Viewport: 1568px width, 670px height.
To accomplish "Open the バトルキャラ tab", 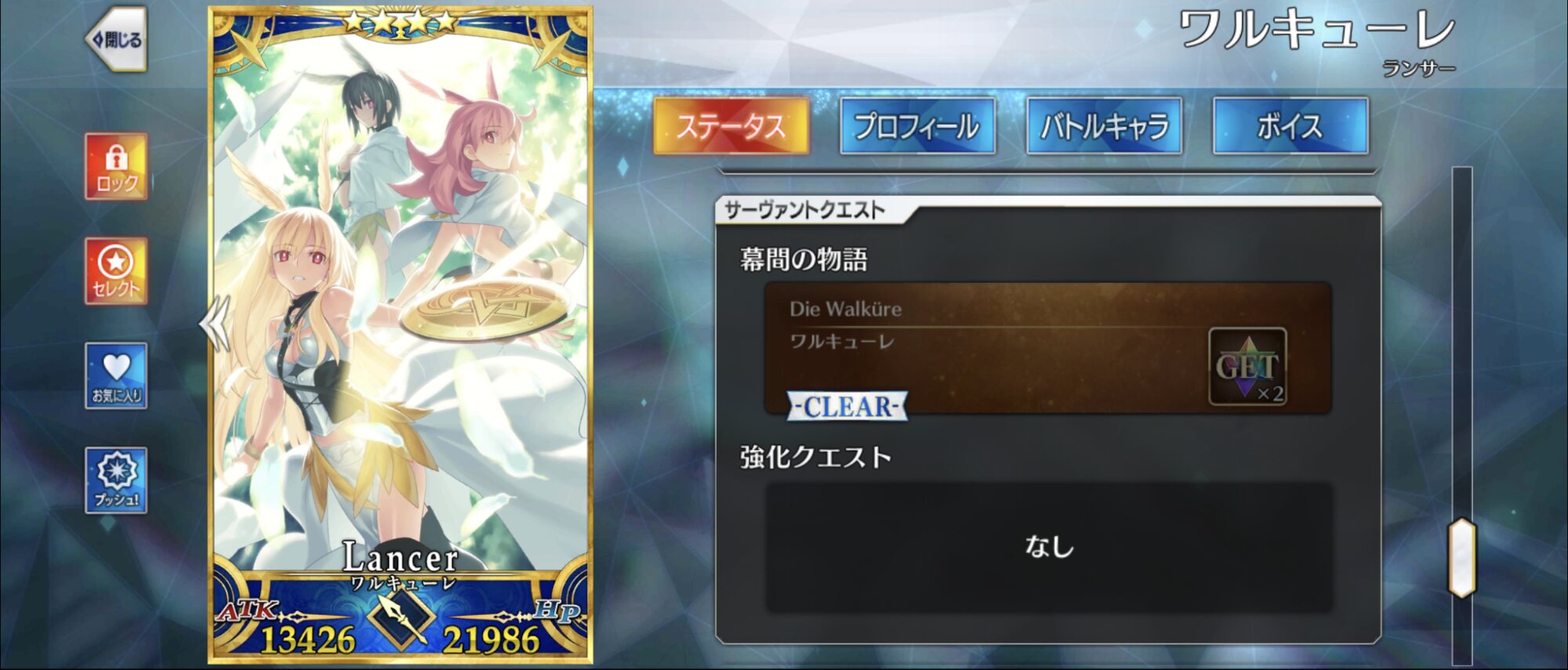I will click(x=1104, y=125).
